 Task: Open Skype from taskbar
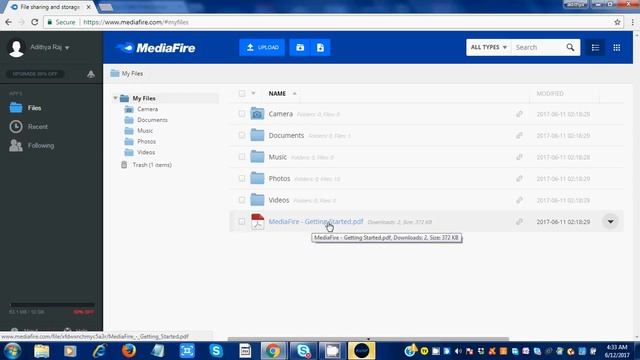tap(216, 351)
